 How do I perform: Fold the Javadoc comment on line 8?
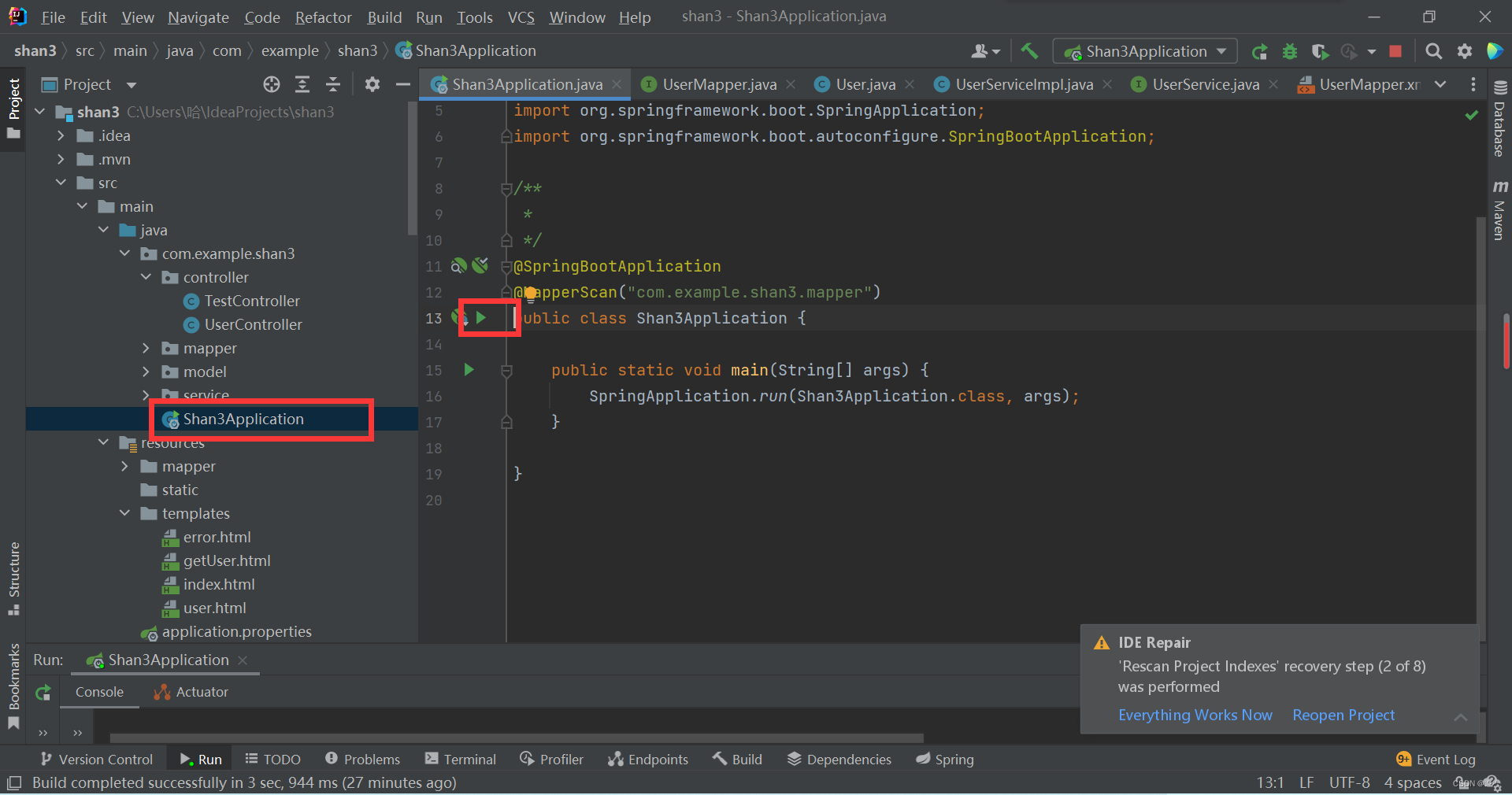coord(506,188)
